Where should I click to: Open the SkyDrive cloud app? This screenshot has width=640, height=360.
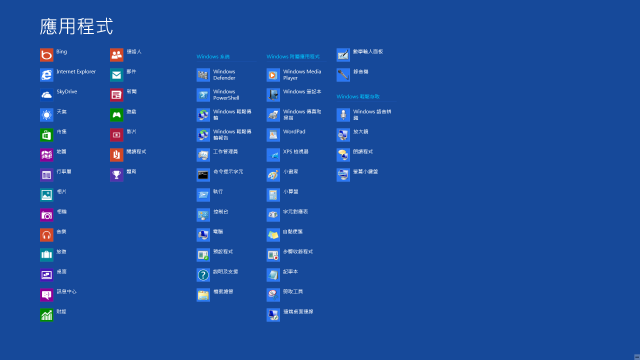pos(47,95)
